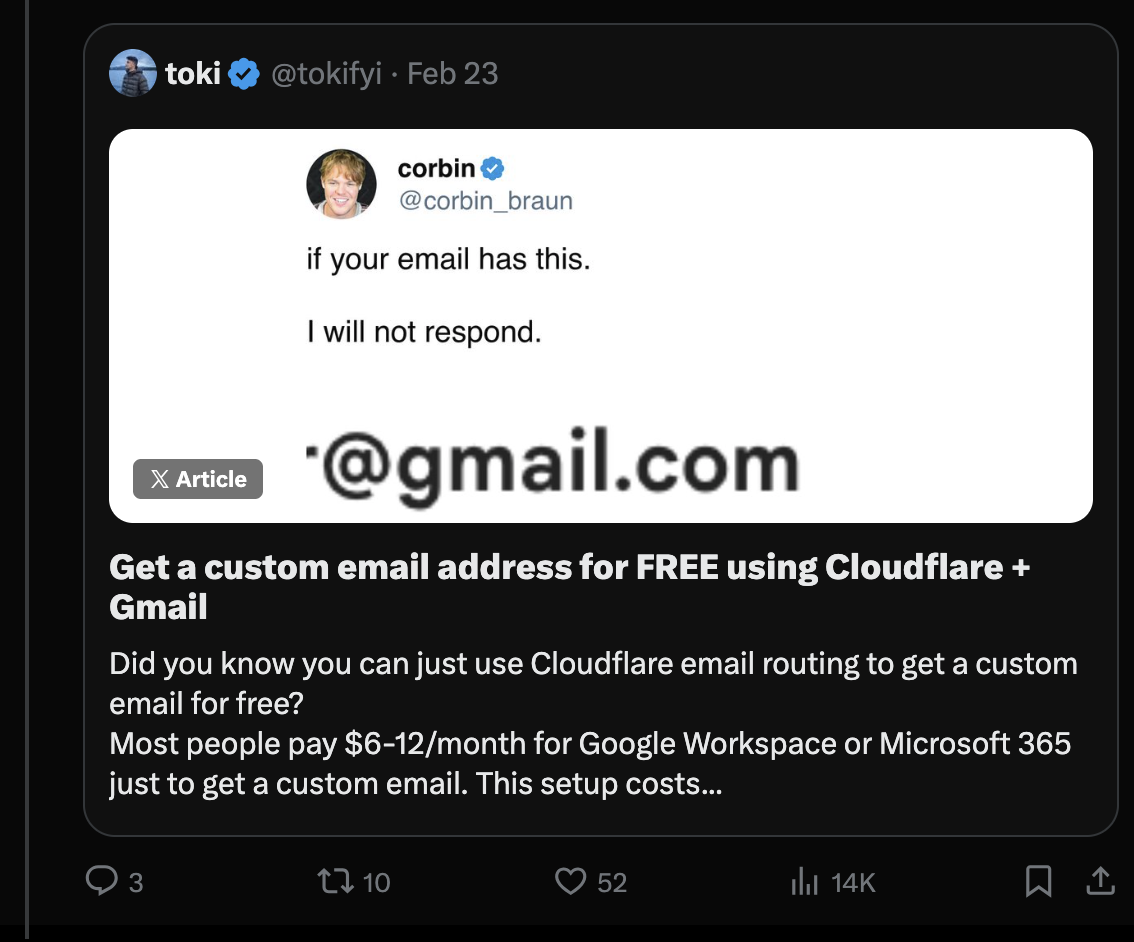Screen dimensions: 1134x942
Task: Click the reply speech bubble icon
Action: (x=103, y=881)
